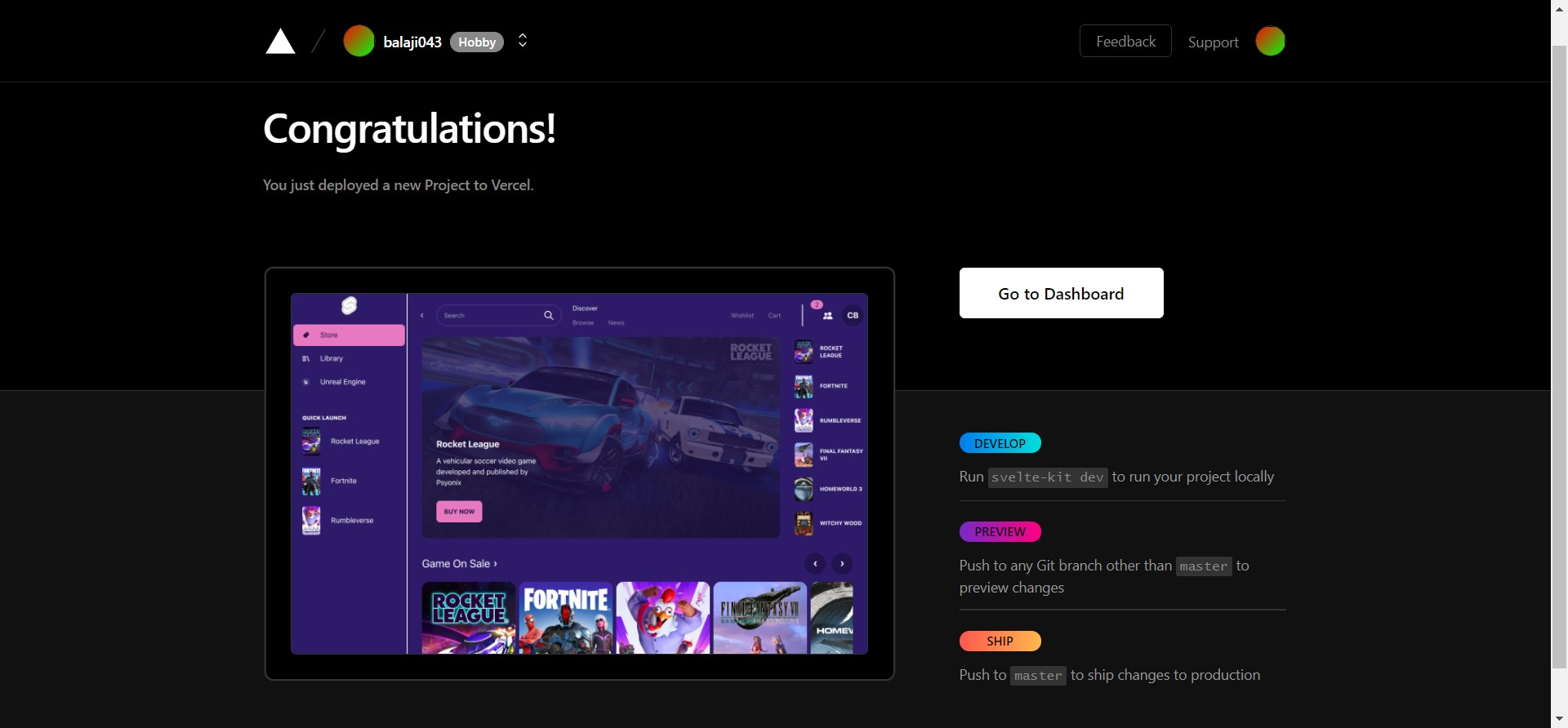Click Rumbleverse quick launch icon in preview
The image size is (1568, 728).
pyautogui.click(x=311, y=521)
